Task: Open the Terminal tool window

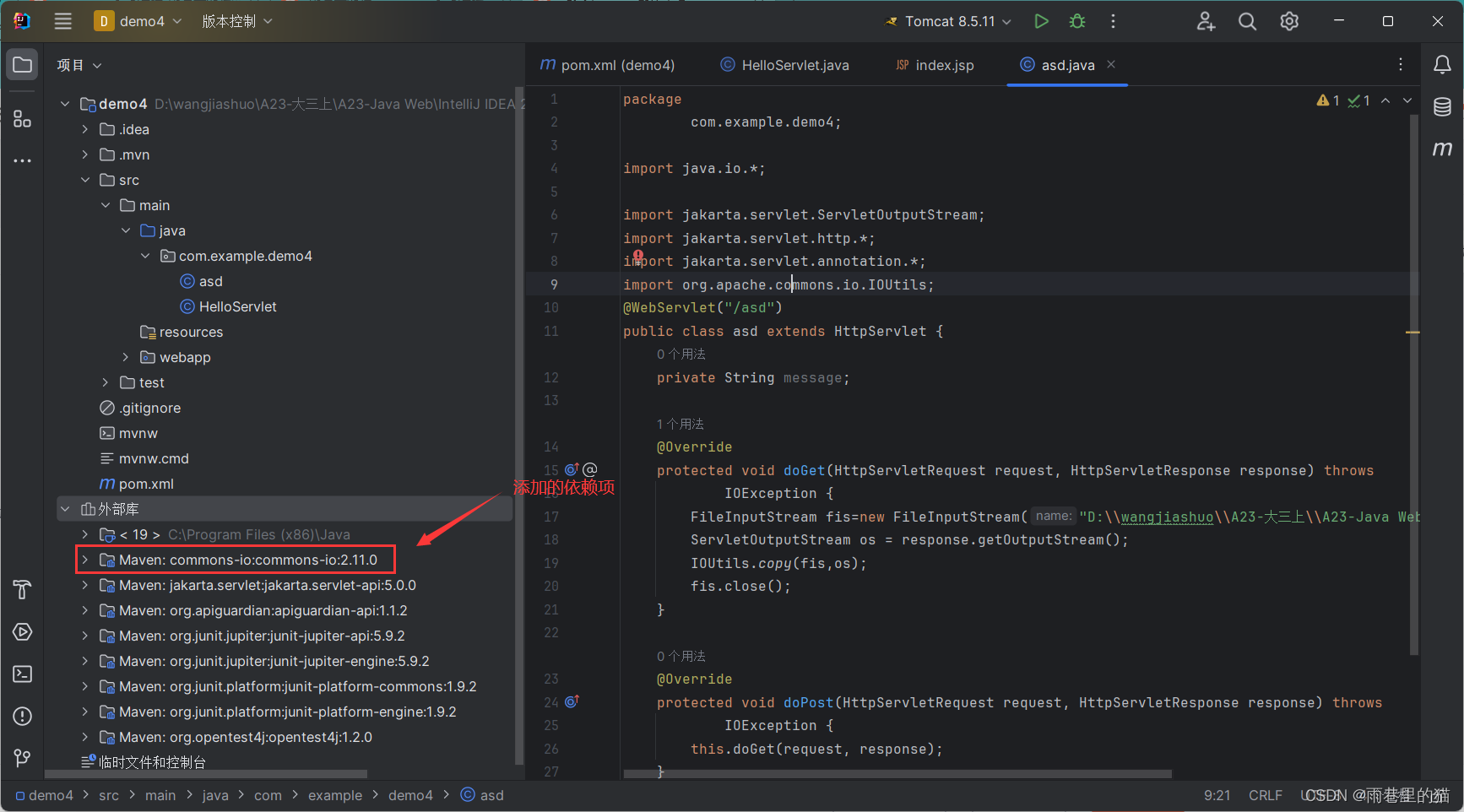Action: 22,674
